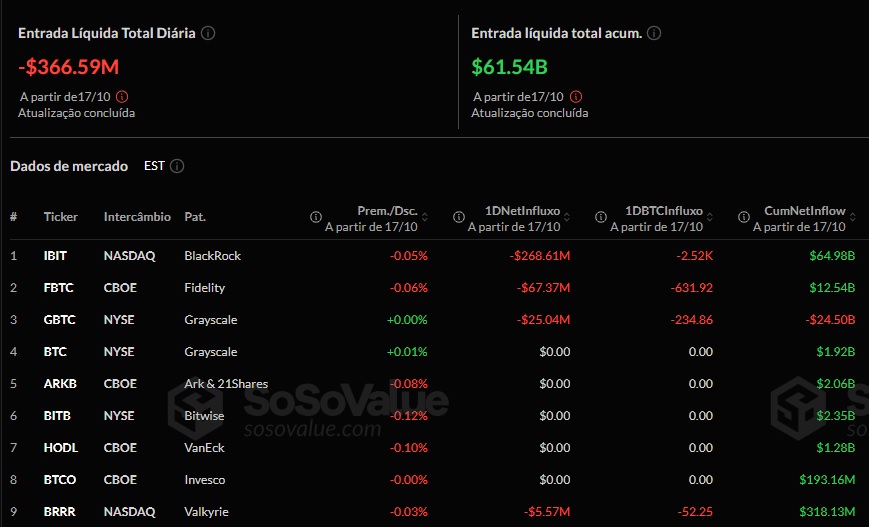Select the Ticker column header
The width and height of the screenshot is (869, 527).
pyautogui.click(x=60, y=217)
